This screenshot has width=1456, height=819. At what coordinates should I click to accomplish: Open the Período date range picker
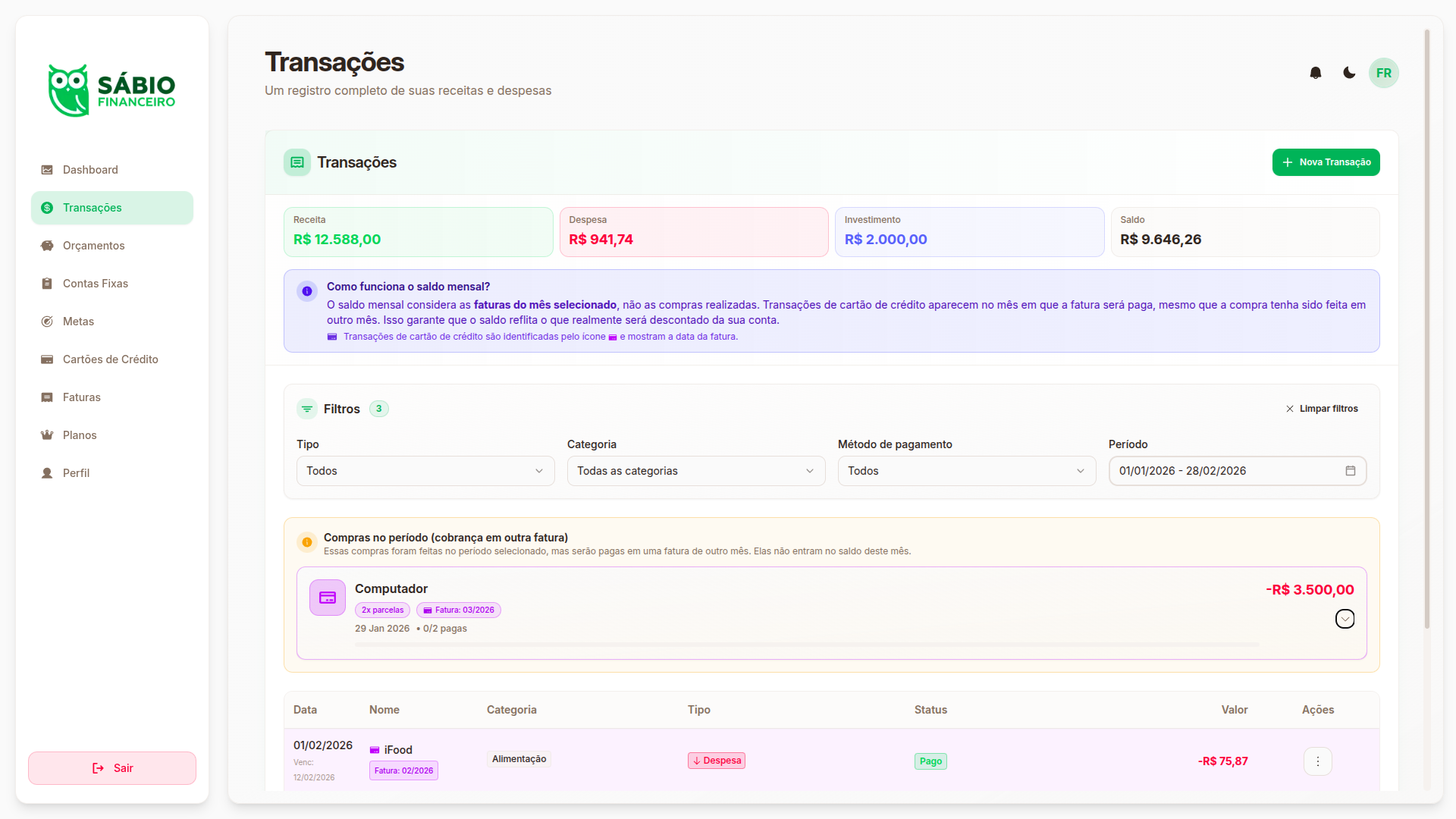(1238, 471)
